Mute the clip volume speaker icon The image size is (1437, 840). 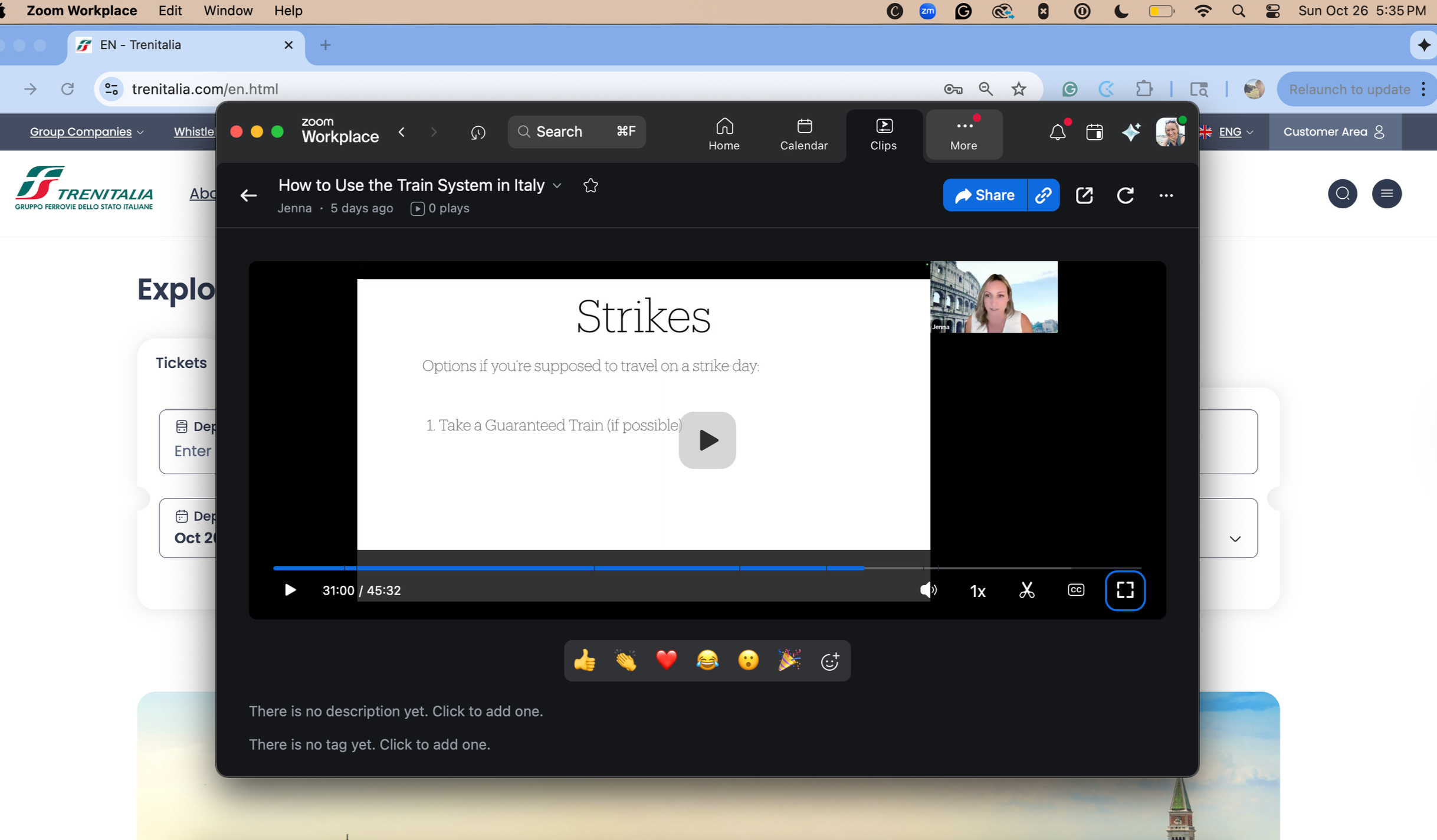tap(927, 590)
